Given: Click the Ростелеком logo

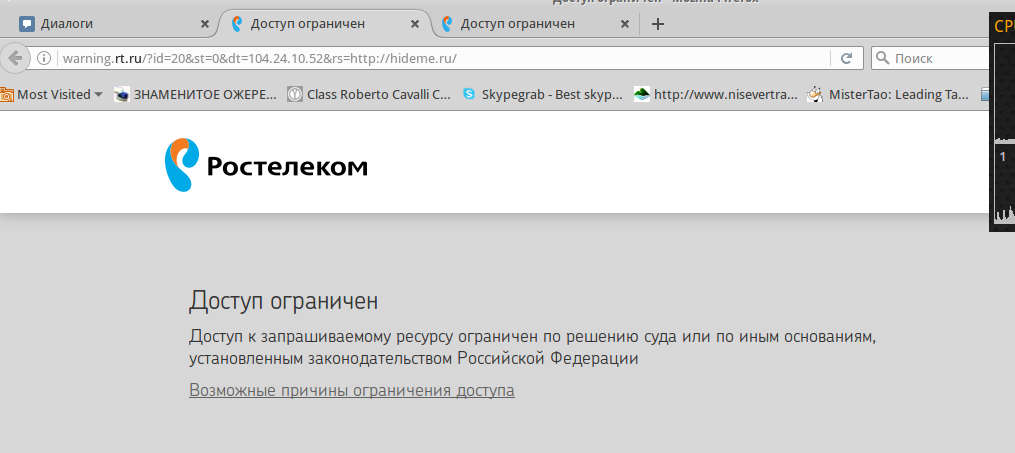Looking at the screenshot, I should point(266,165).
